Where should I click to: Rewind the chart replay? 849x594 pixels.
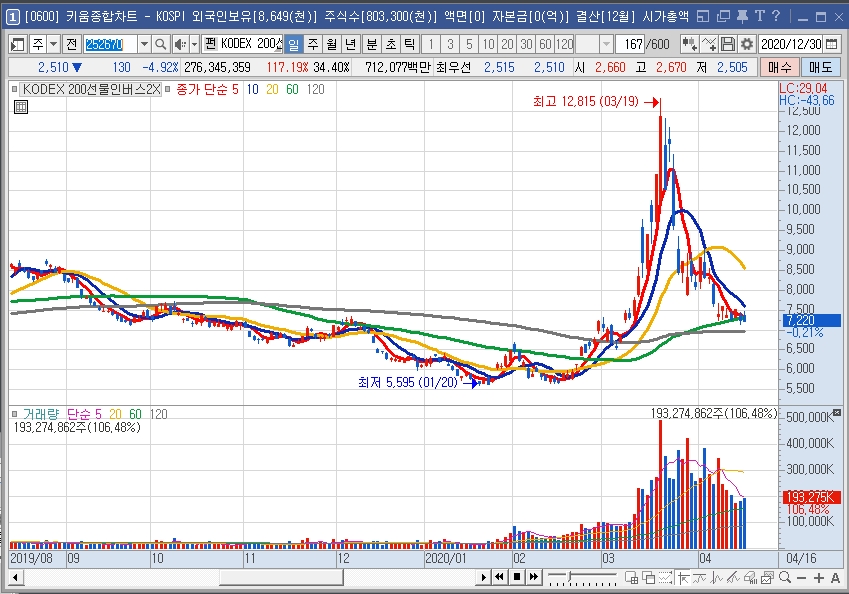click(x=499, y=577)
